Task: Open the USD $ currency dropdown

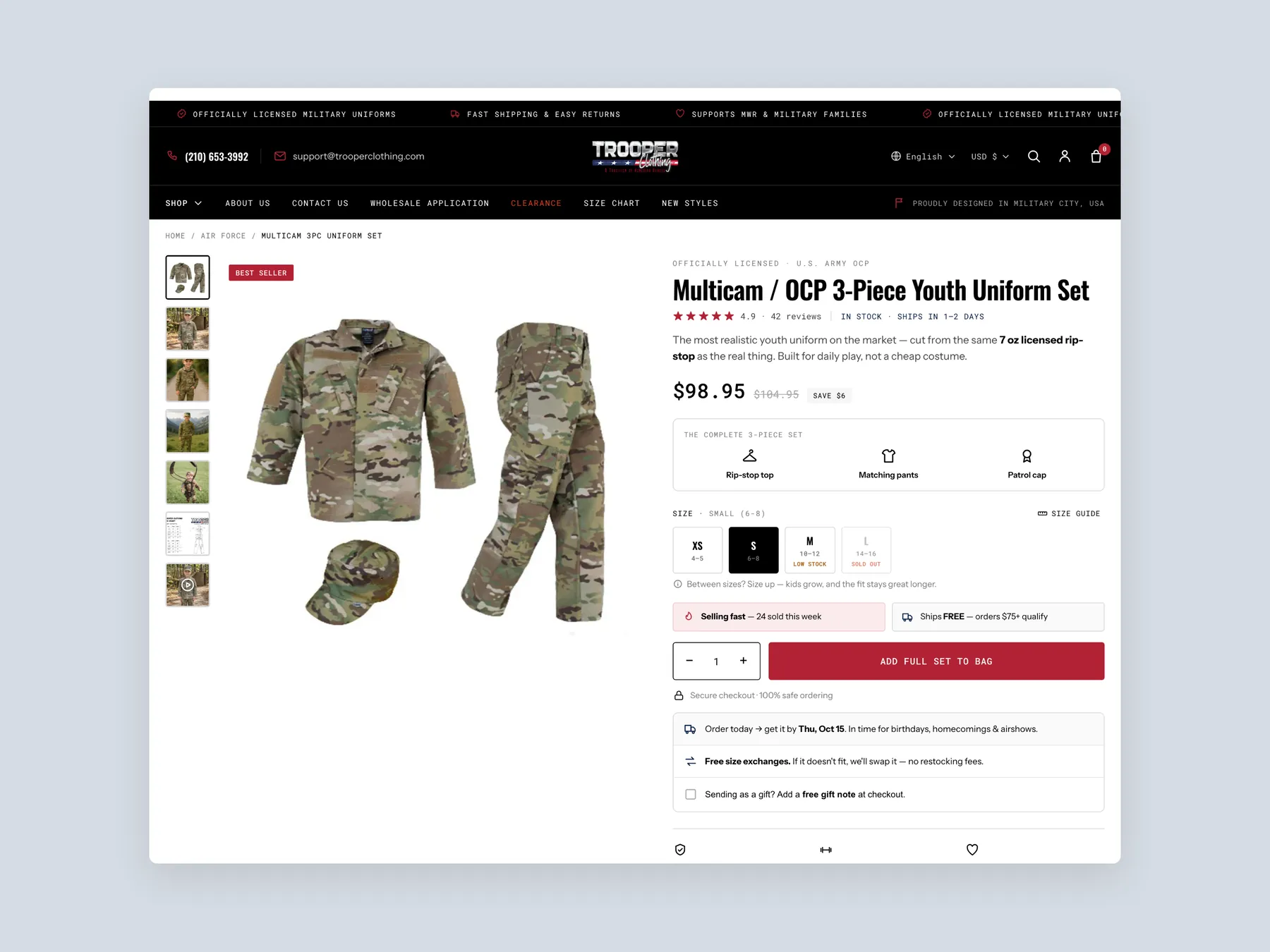Action: (x=990, y=157)
